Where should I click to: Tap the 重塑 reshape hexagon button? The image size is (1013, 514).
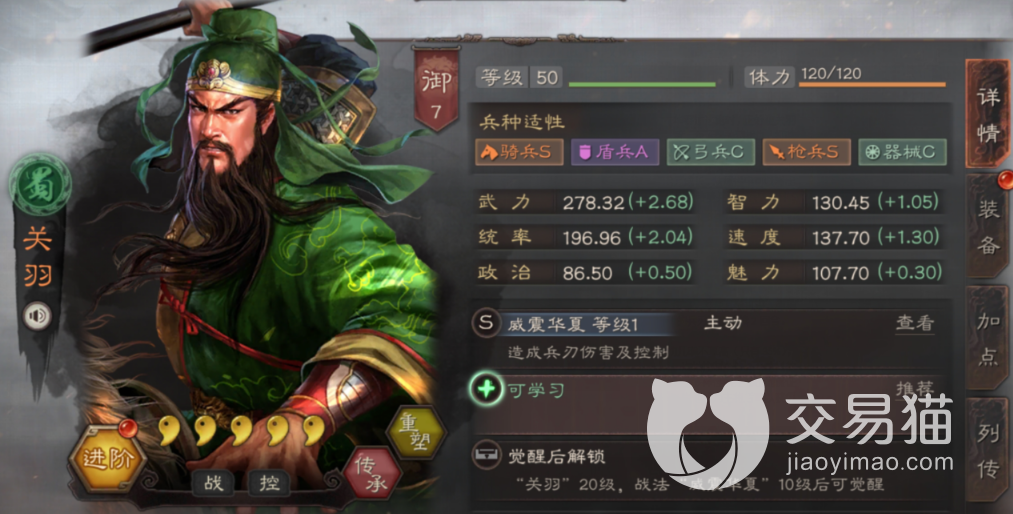click(x=416, y=431)
